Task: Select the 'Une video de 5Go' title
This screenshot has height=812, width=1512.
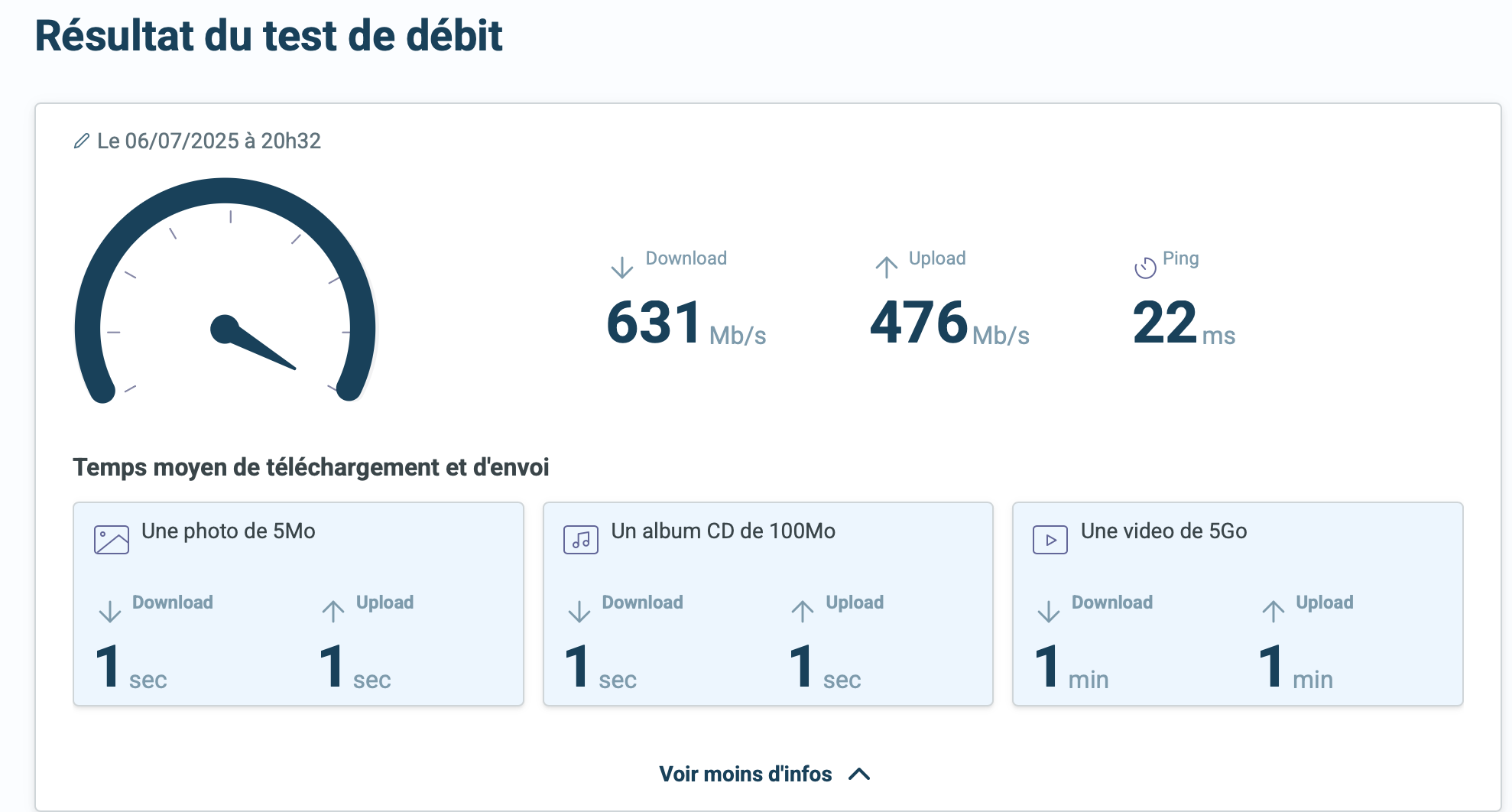Action: tap(1163, 531)
